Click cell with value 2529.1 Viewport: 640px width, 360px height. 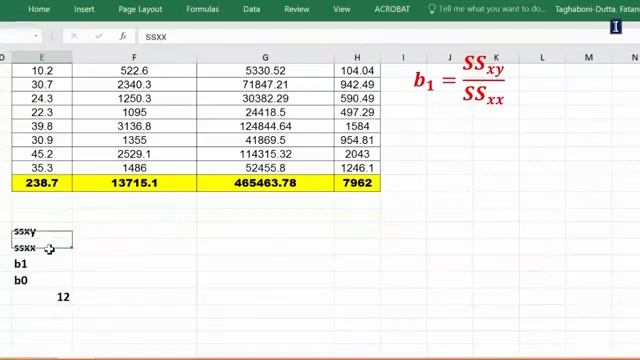(134, 154)
